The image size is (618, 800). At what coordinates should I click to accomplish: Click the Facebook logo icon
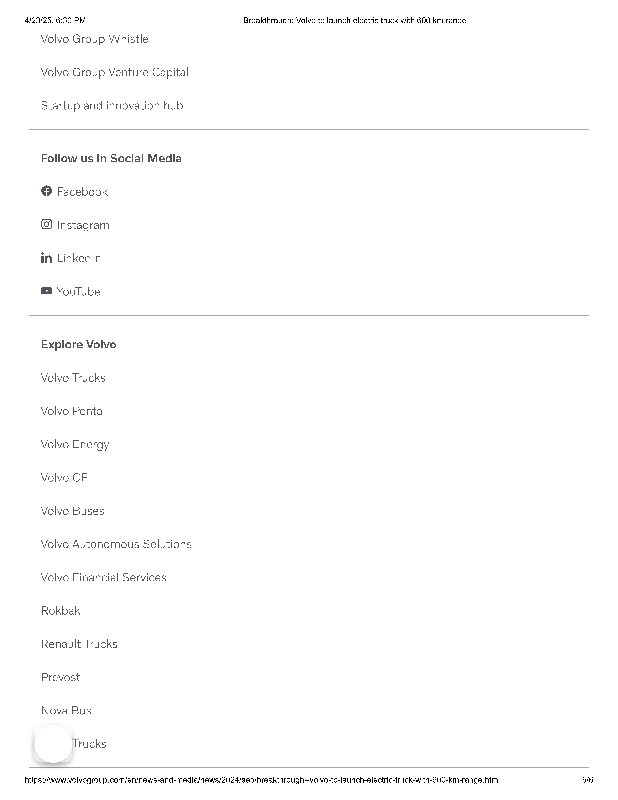click(x=46, y=191)
